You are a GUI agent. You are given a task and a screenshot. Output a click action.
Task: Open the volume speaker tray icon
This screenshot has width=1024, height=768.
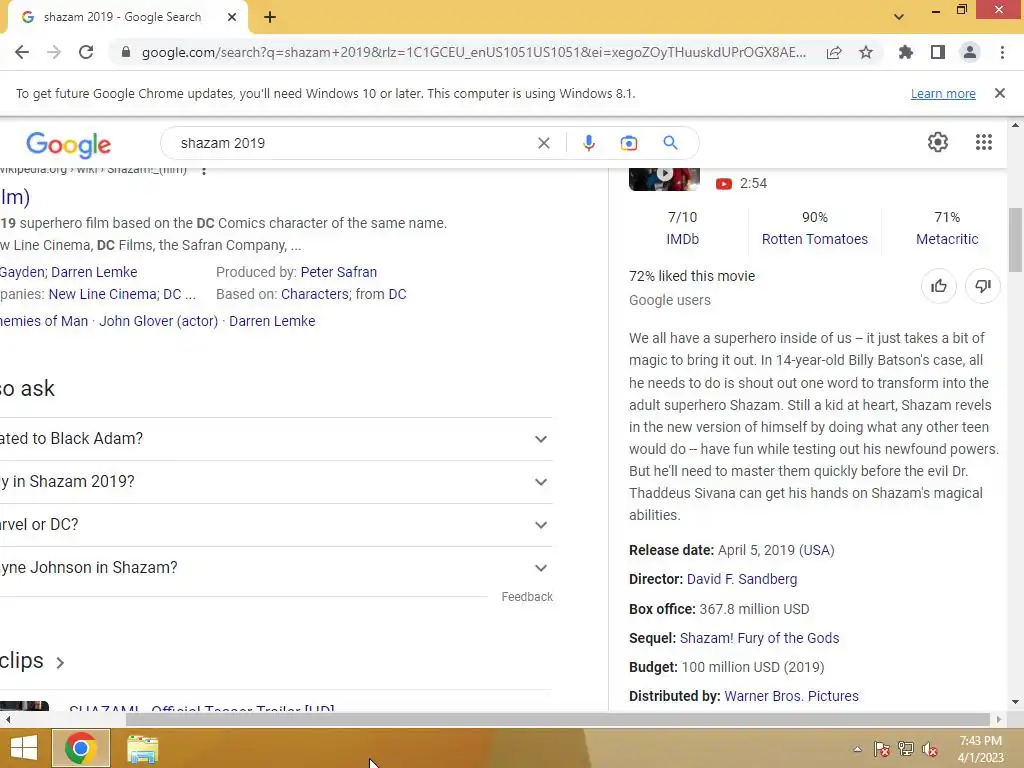point(930,749)
